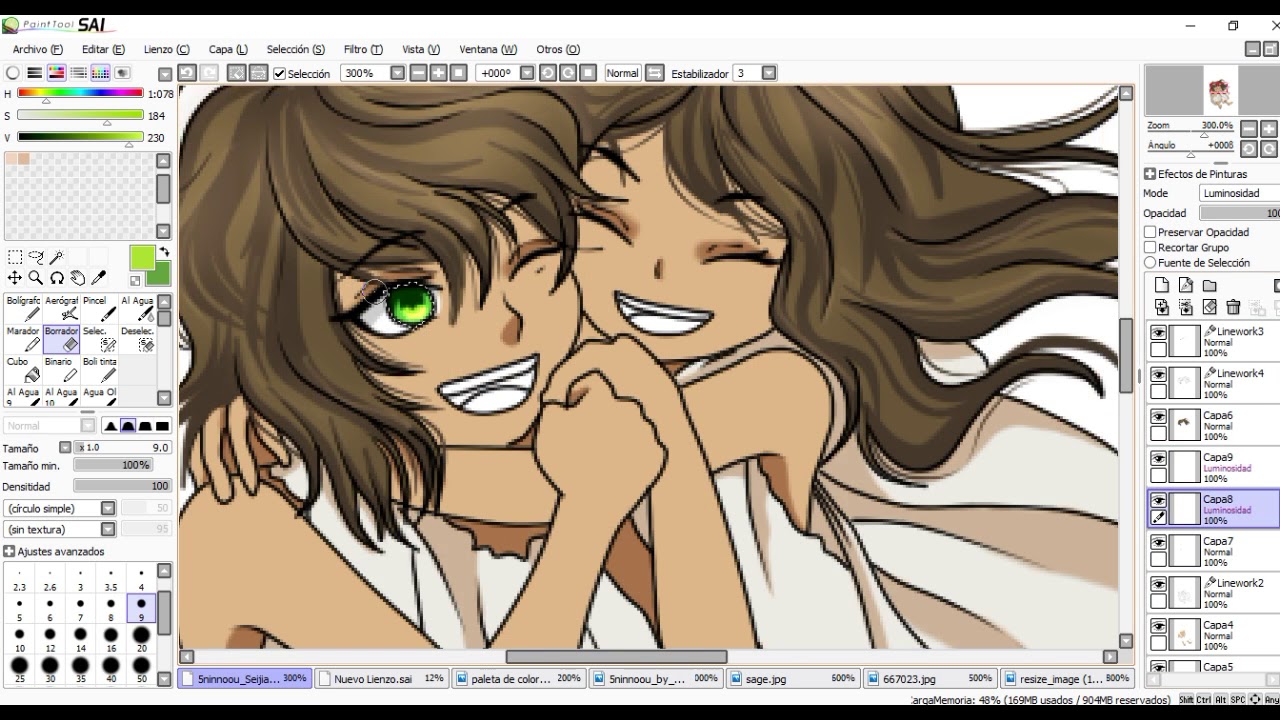This screenshot has height=720, width=1280.
Task: Expand Efectos de Pinturas section
Action: click(x=1150, y=174)
